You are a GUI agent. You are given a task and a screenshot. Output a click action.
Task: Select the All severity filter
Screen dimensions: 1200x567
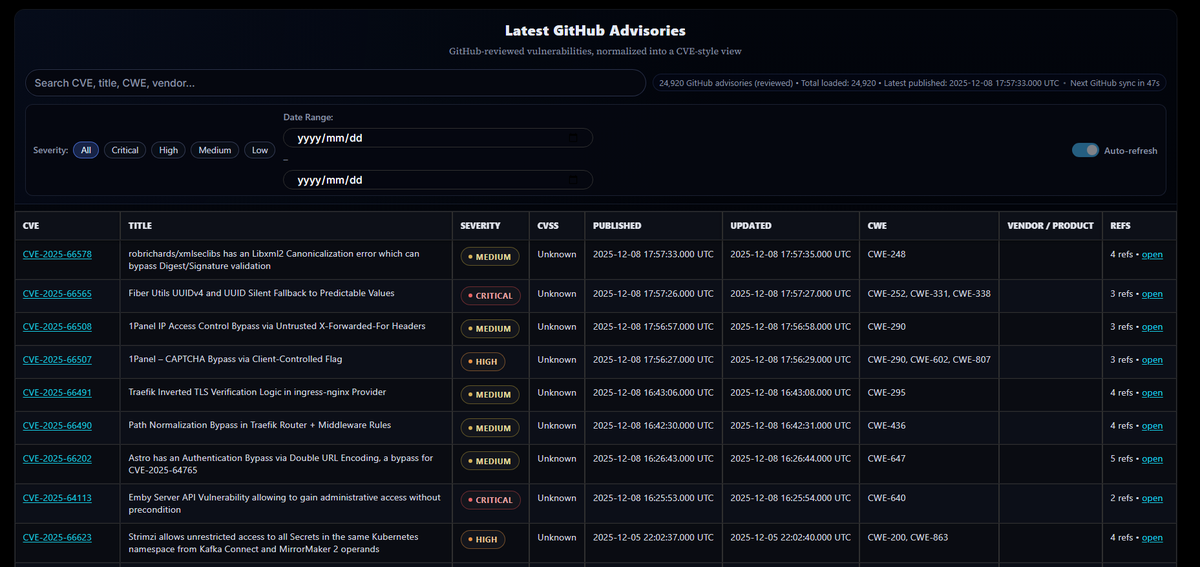click(86, 150)
